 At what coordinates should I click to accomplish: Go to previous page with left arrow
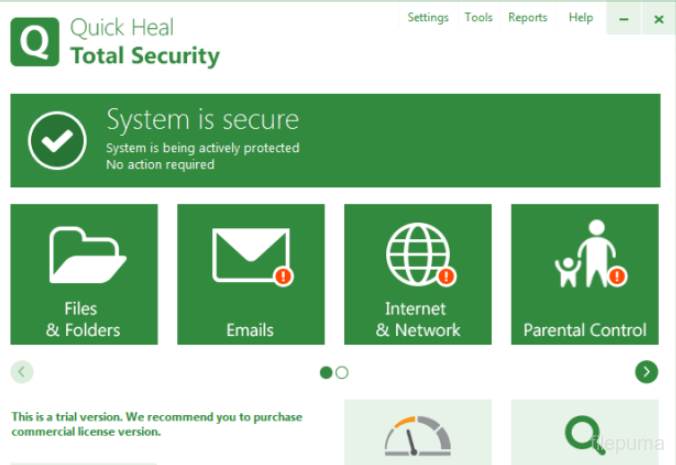pyautogui.click(x=22, y=372)
